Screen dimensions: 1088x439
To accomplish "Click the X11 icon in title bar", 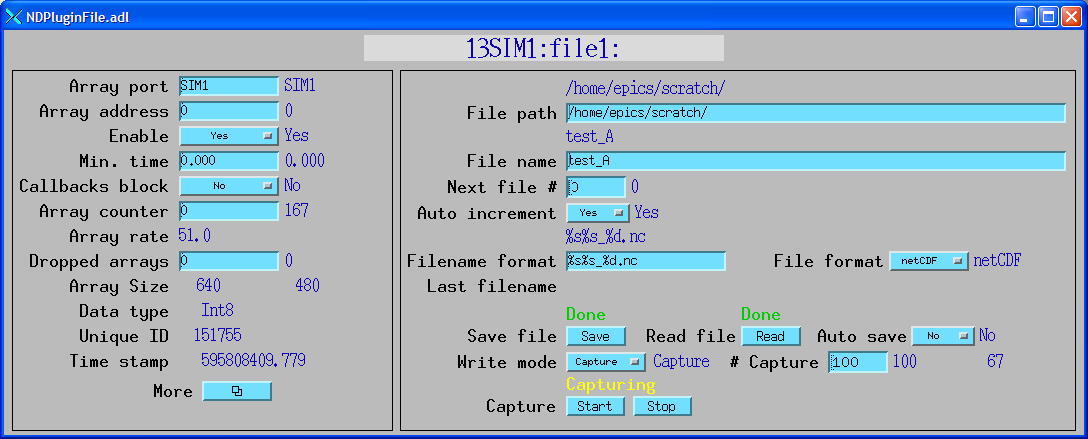I will tap(14, 16).
